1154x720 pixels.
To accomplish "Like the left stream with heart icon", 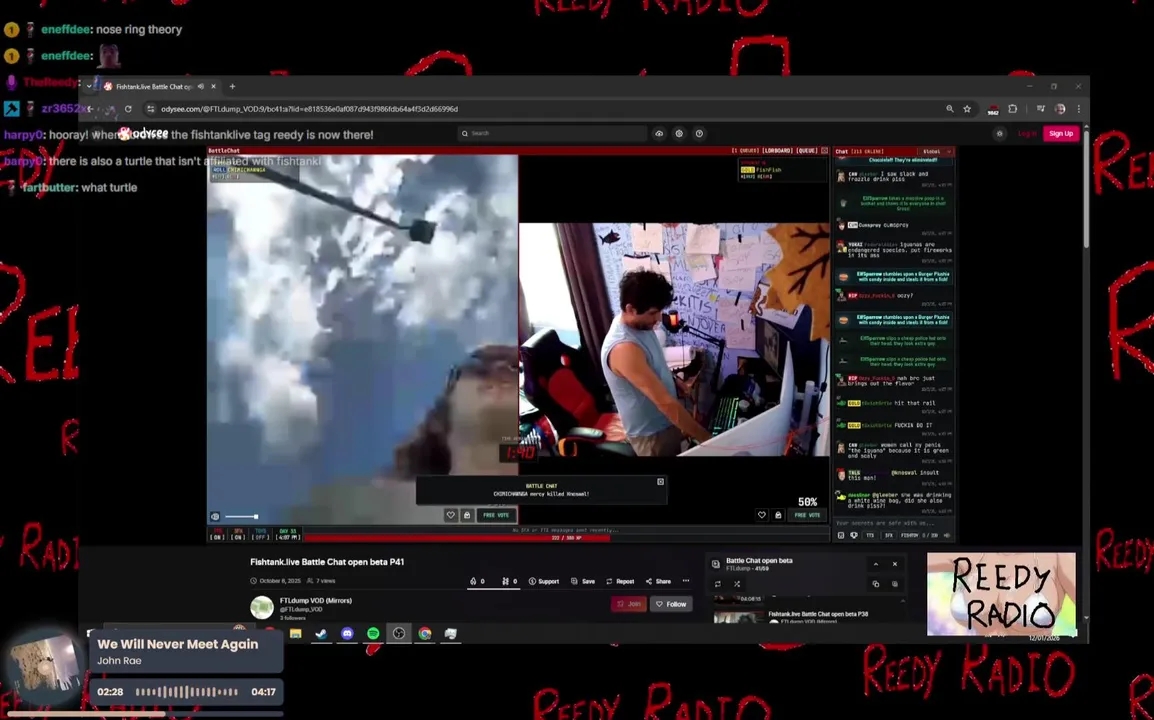I will (450, 515).
